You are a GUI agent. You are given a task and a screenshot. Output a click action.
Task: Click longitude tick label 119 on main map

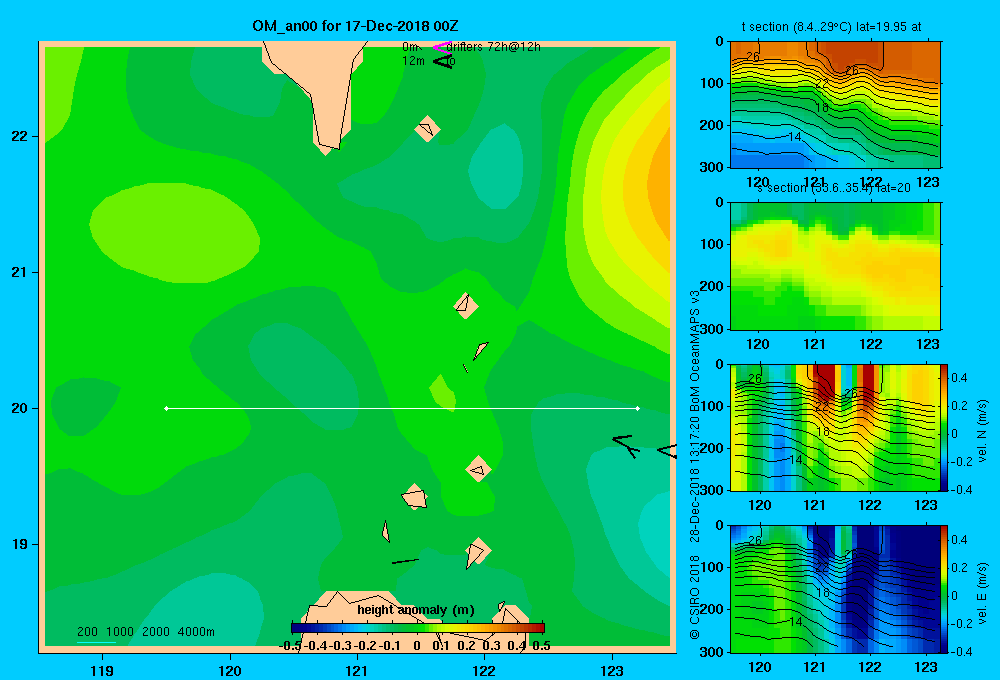point(102,670)
